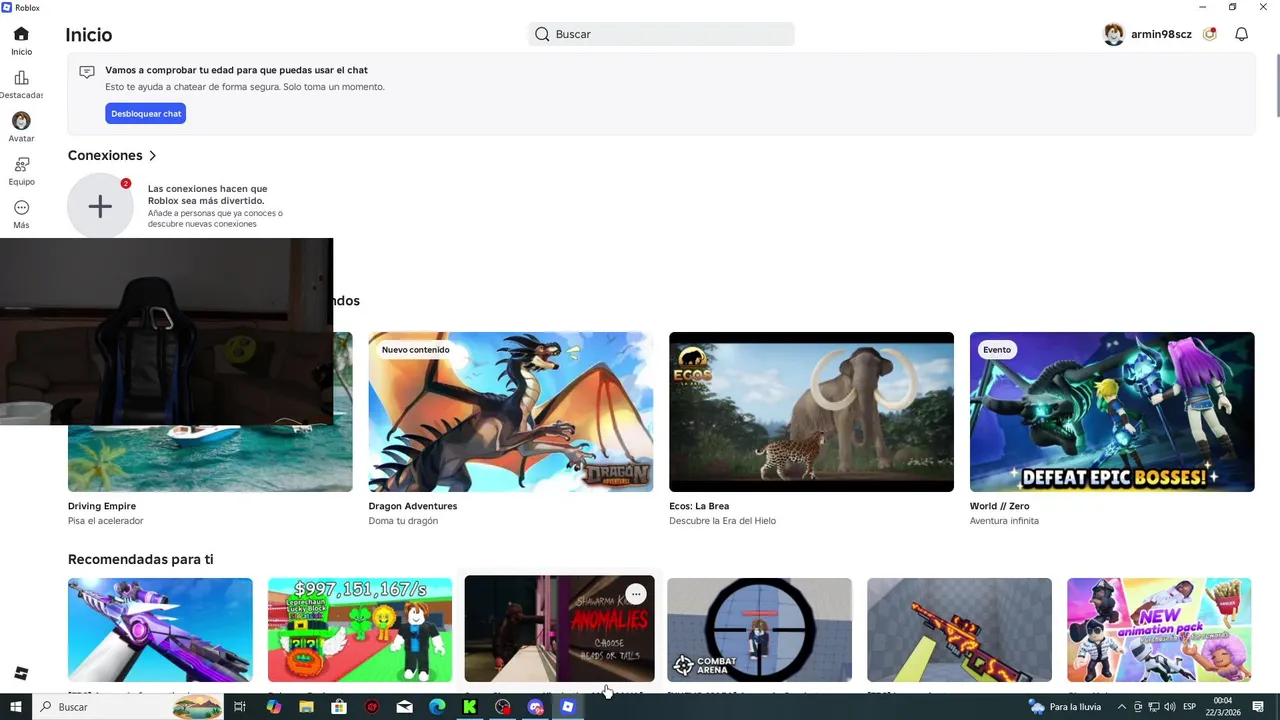Click the magnifier icon in the search bar
1280x720 pixels.
542,34
